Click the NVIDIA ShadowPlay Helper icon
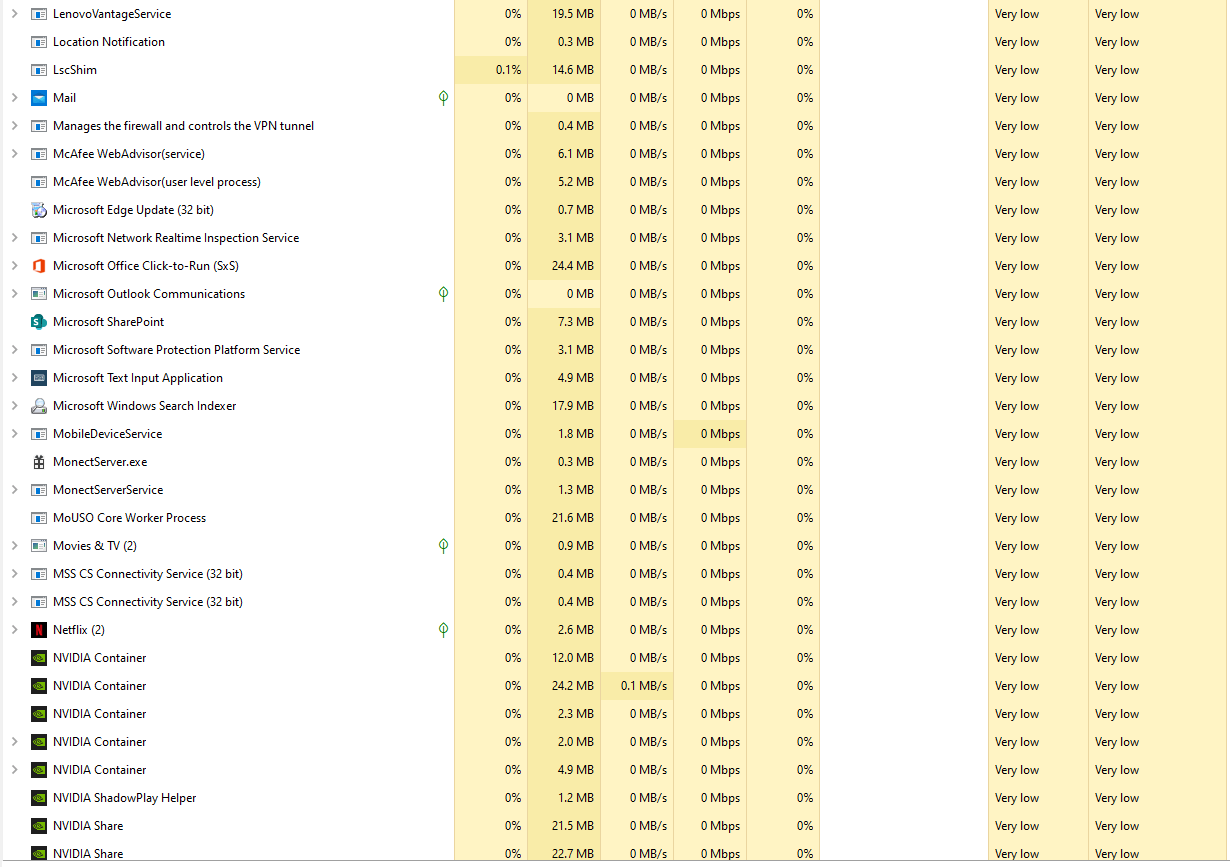Viewport: 1230px width, 867px height. 39,798
